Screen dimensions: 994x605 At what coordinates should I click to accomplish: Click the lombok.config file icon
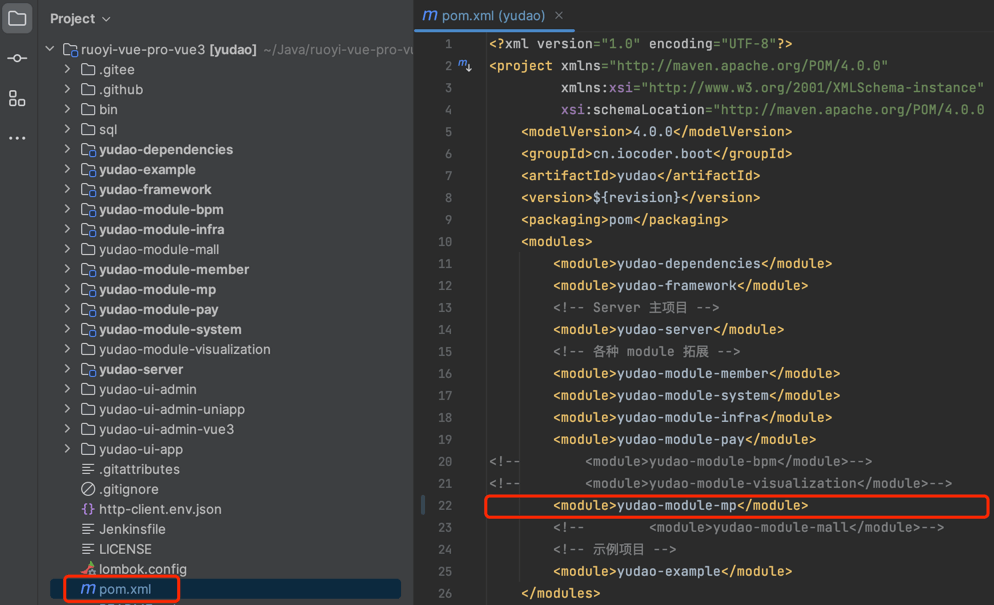pos(88,569)
